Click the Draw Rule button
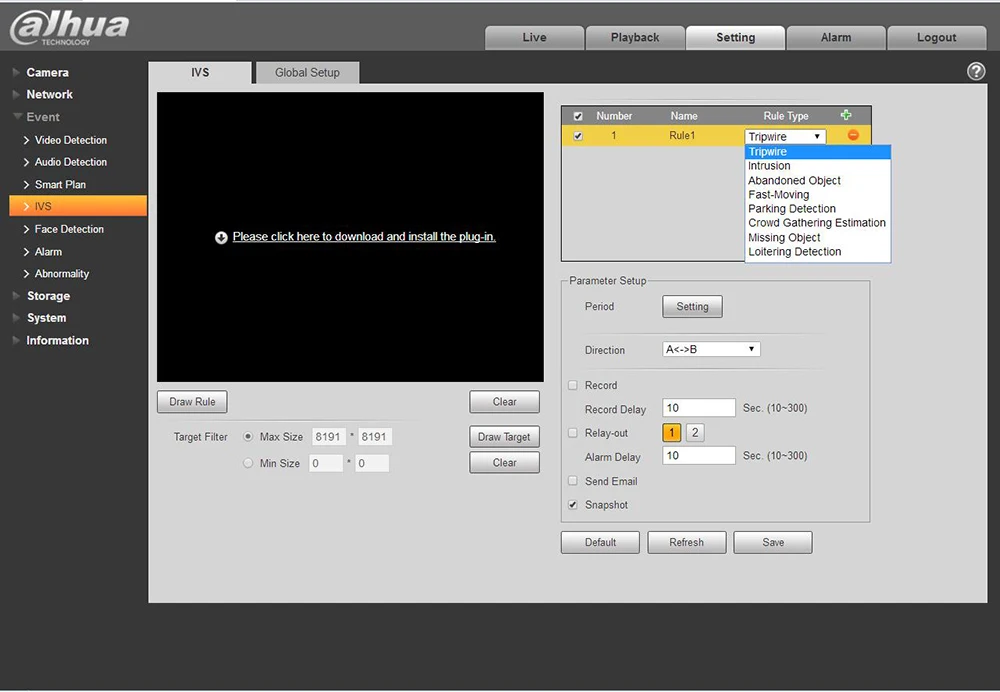Image resolution: width=1000 pixels, height=692 pixels. coord(192,402)
